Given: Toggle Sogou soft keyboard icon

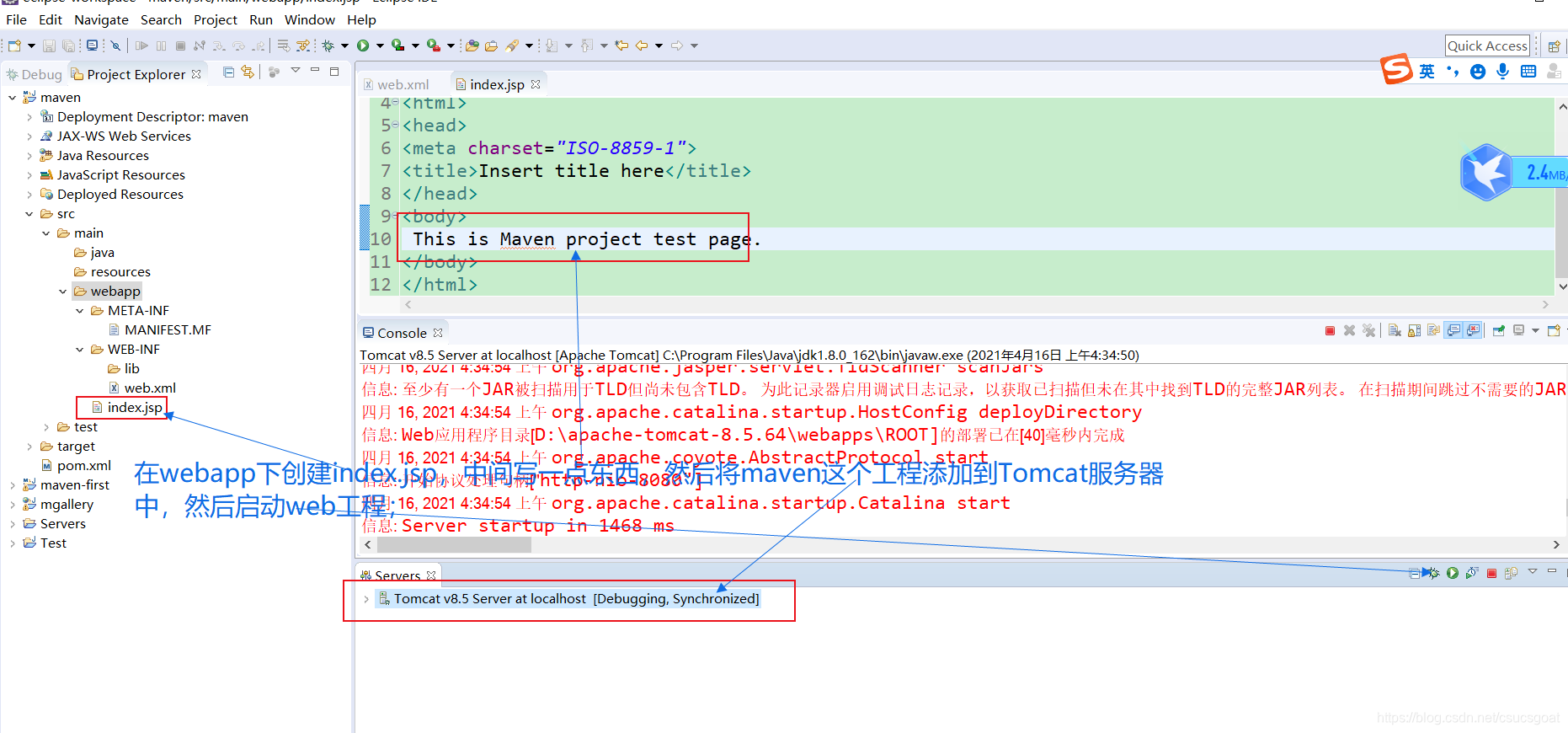Looking at the screenshot, I should (x=1528, y=72).
